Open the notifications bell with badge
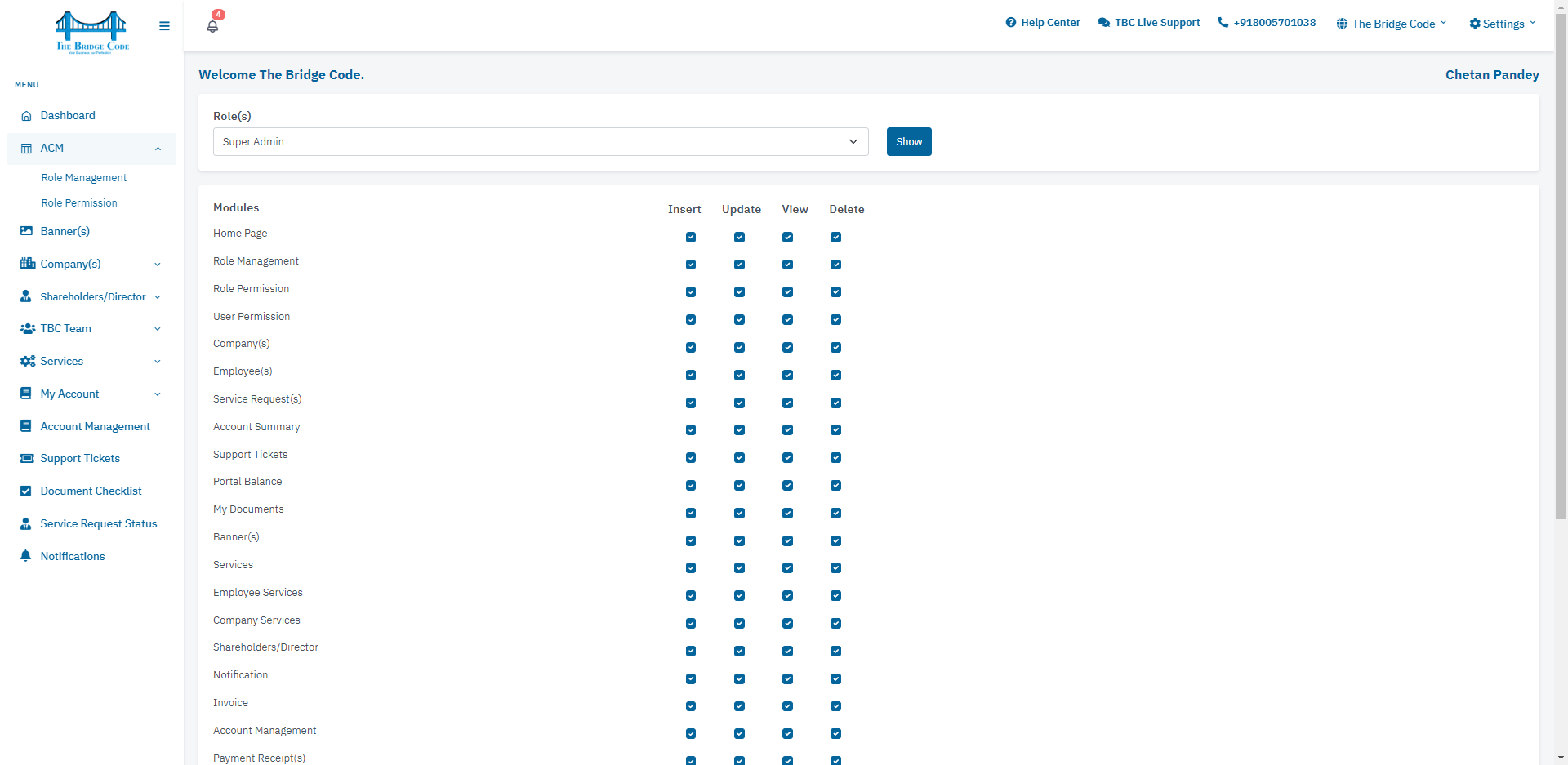The height and width of the screenshot is (765, 1568). tap(213, 25)
